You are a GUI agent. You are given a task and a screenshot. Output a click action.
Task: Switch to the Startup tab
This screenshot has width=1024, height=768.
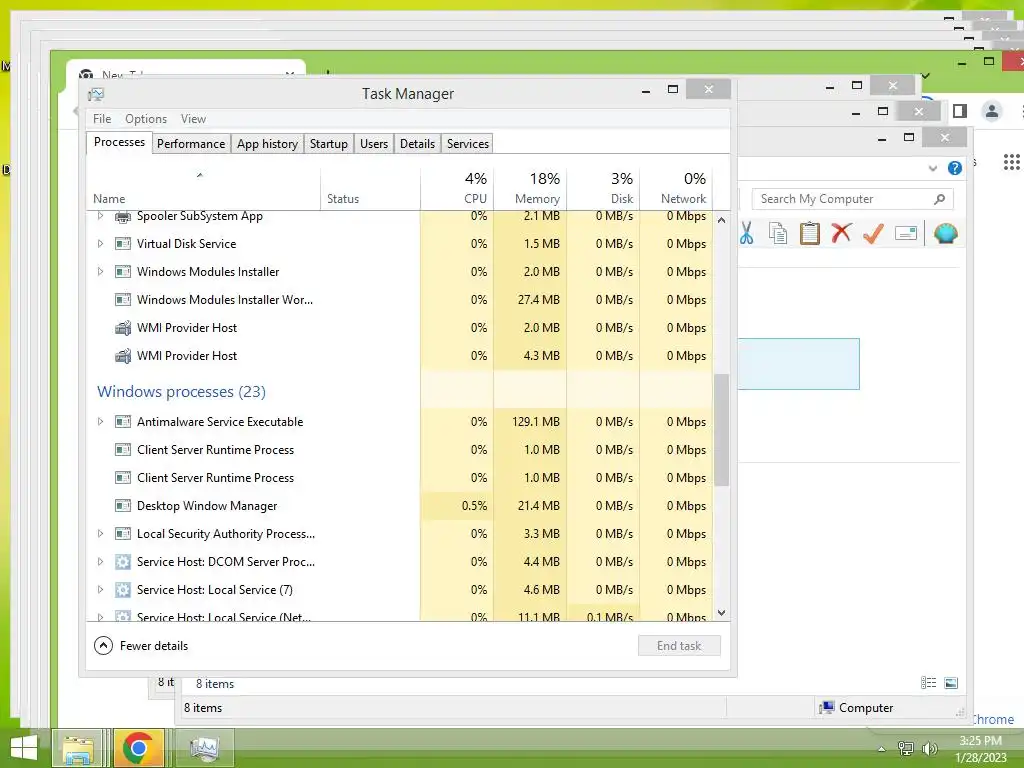click(x=328, y=144)
